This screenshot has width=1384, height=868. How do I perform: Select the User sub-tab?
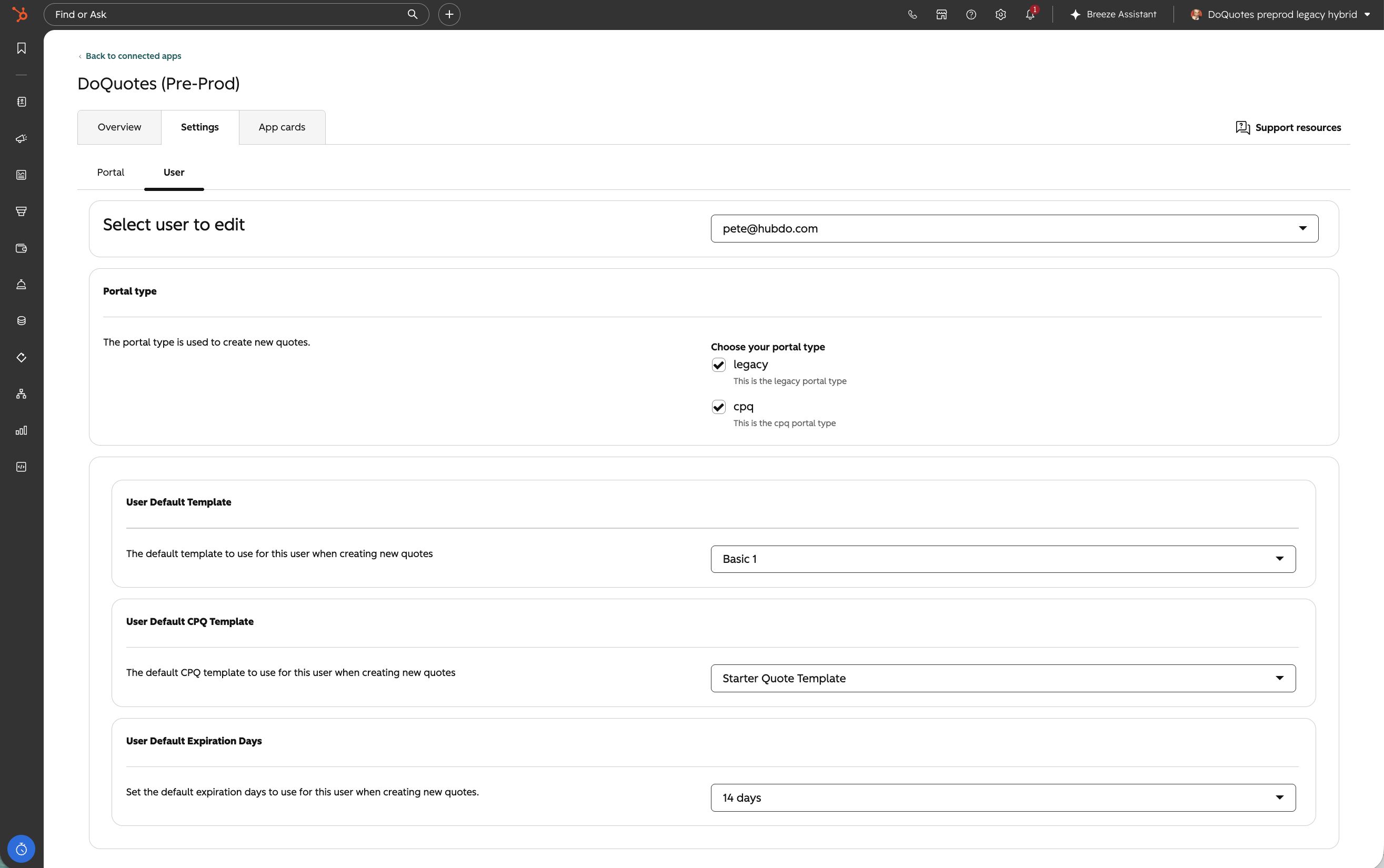(174, 172)
